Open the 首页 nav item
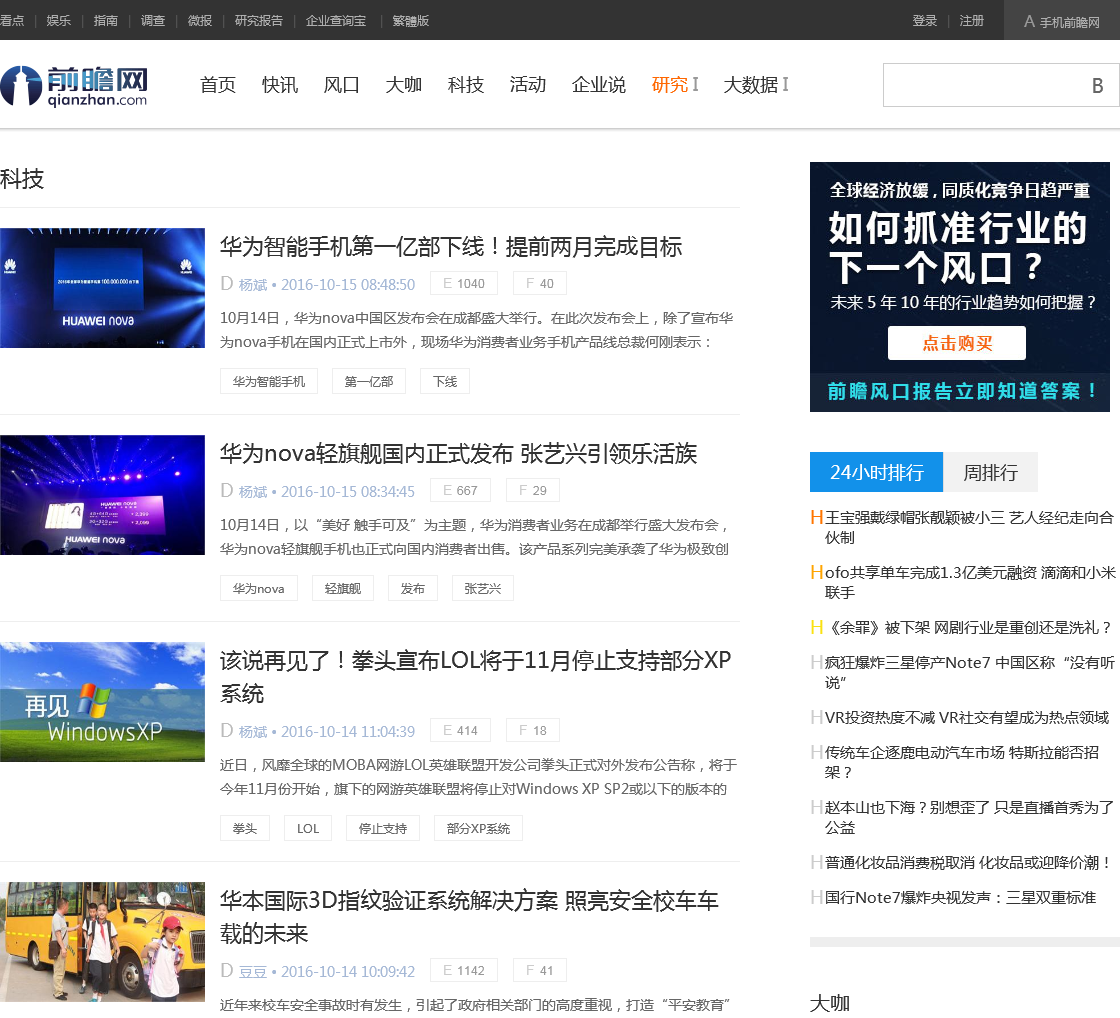Screen dimensions: 1120x1018 pos(218,85)
